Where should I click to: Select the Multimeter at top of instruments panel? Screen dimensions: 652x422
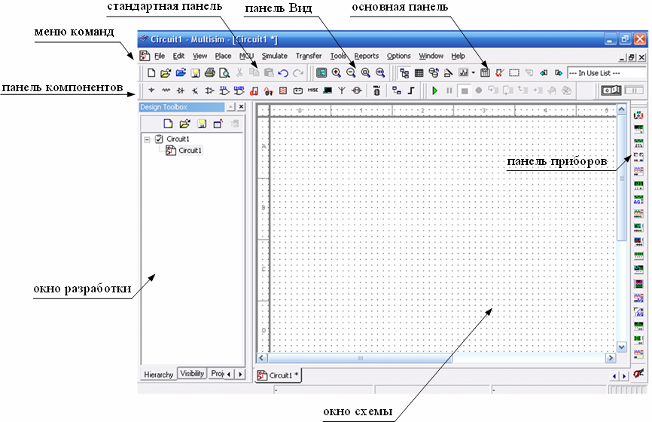pyautogui.click(x=638, y=115)
